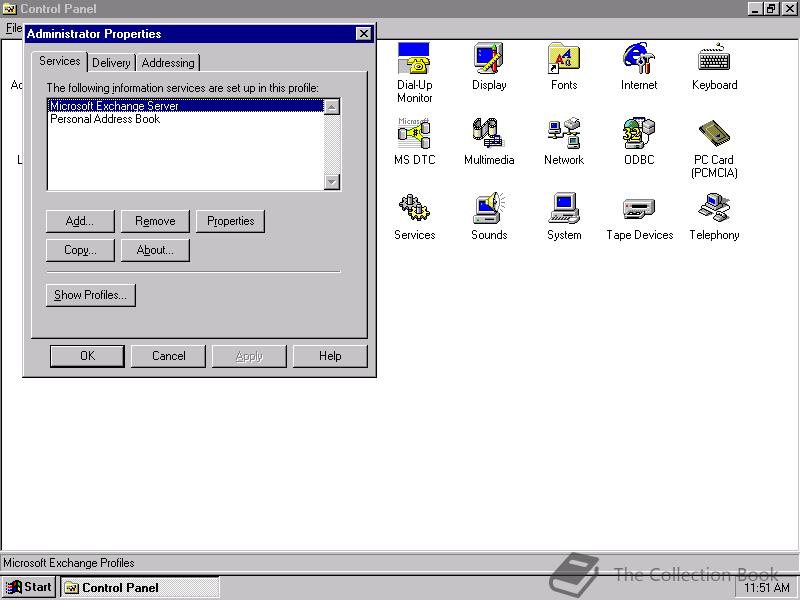Close the Administrator Properties dialog

[363, 34]
